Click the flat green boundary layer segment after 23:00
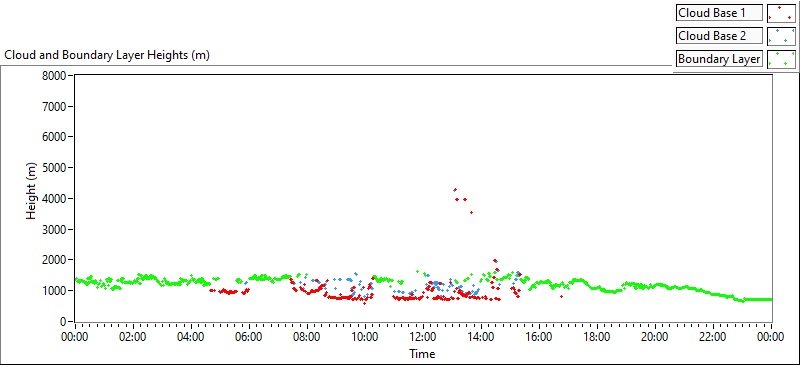The image size is (800, 365). pos(758,300)
